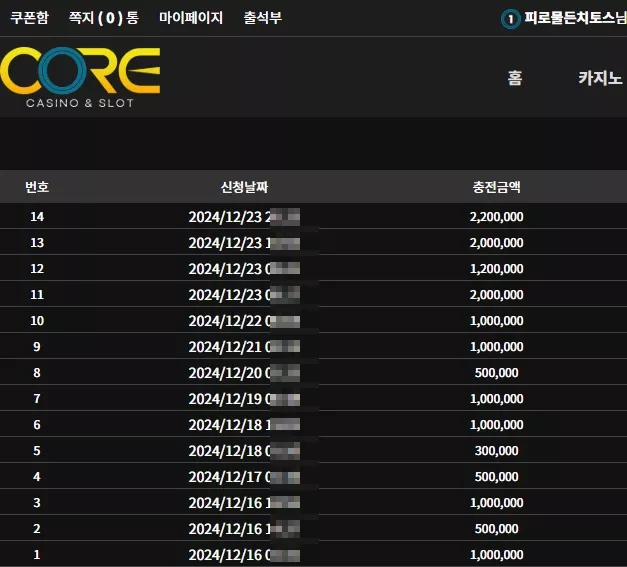Image resolution: width=627 pixels, height=567 pixels.
Task: Click the 1,000,000 amount in row 1
Action: click(x=496, y=554)
